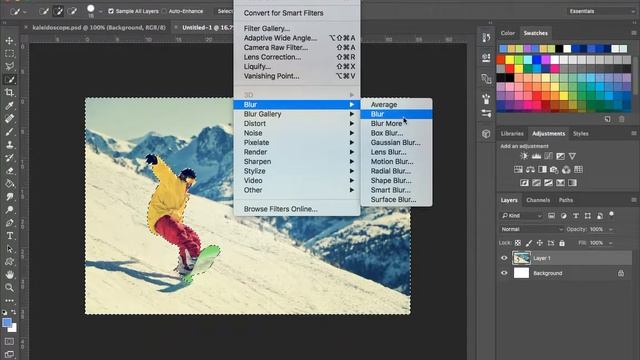Switch to the Channels tab
The image size is (640, 360).
coord(538,200)
